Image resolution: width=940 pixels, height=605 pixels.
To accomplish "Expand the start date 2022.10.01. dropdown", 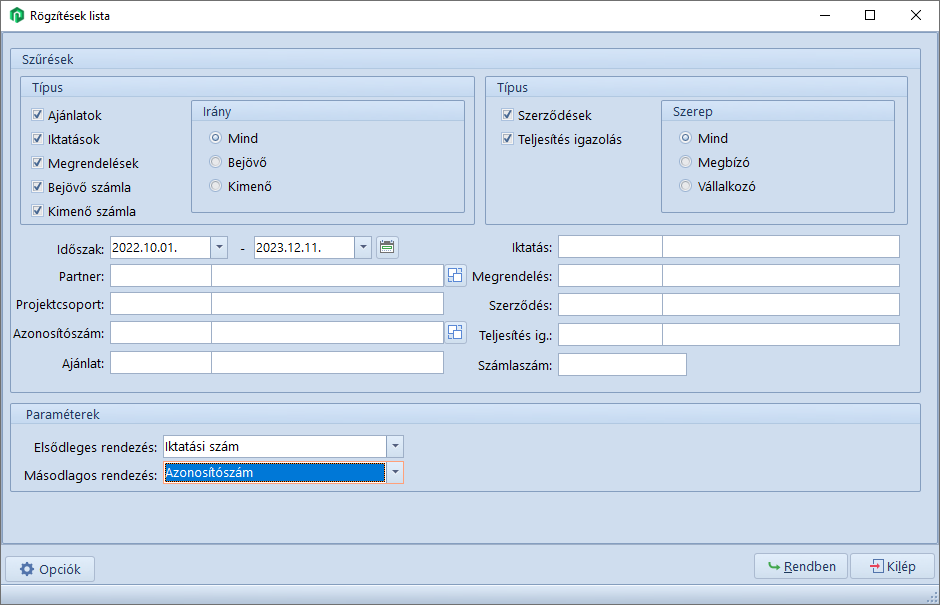I will (219, 247).
